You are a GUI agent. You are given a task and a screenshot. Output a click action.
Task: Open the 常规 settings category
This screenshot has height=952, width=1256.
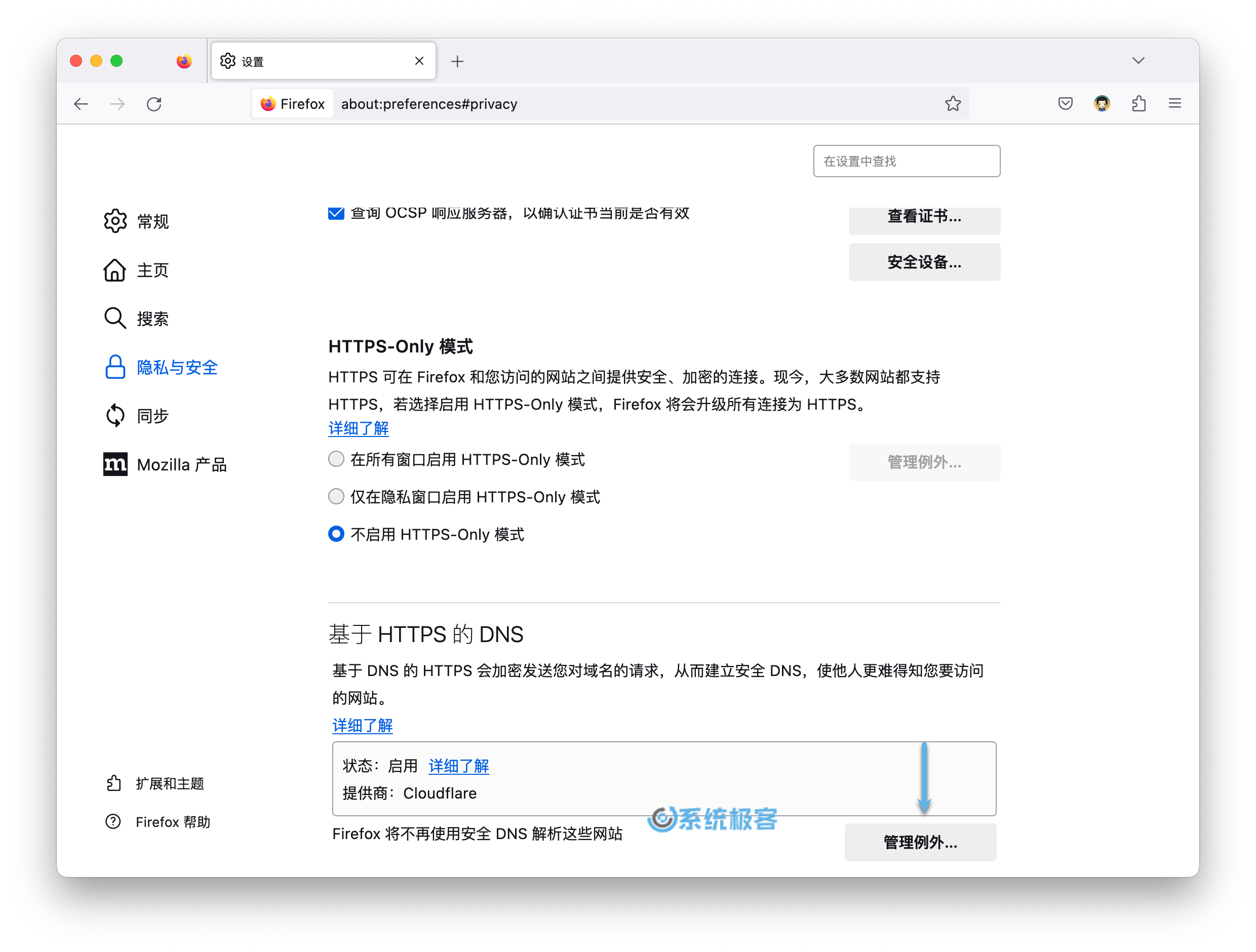coord(137,221)
